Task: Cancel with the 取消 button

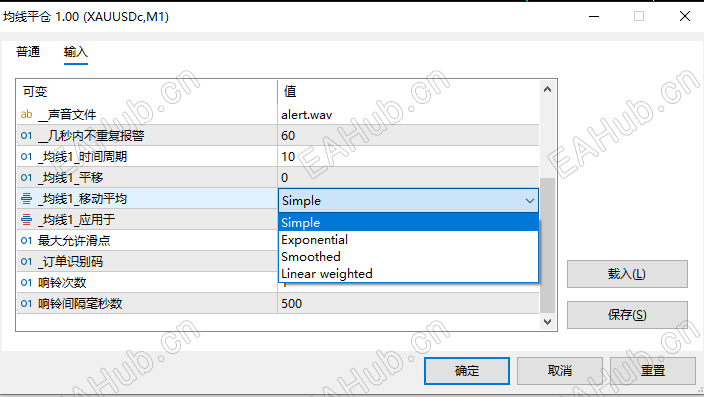Action: click(559, 371)
